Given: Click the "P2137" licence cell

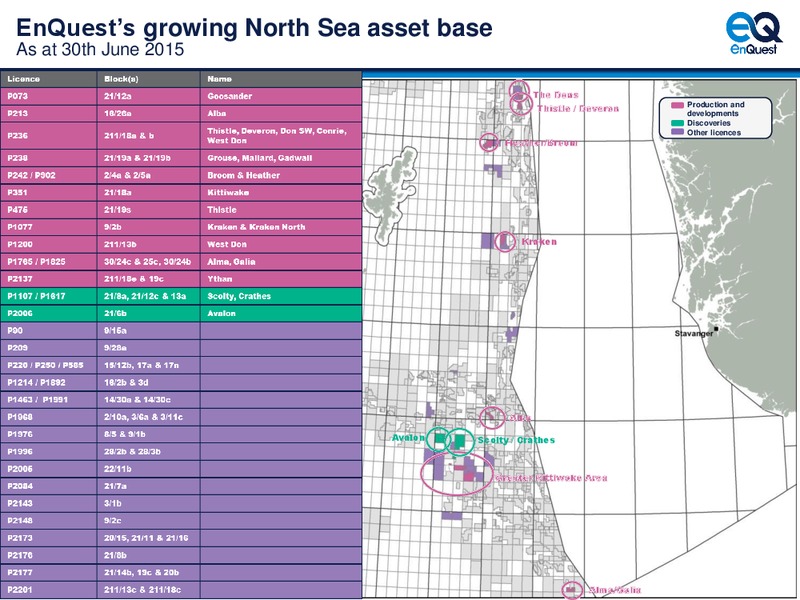Looking at the screenshot, I should click(x=48, y=279).
